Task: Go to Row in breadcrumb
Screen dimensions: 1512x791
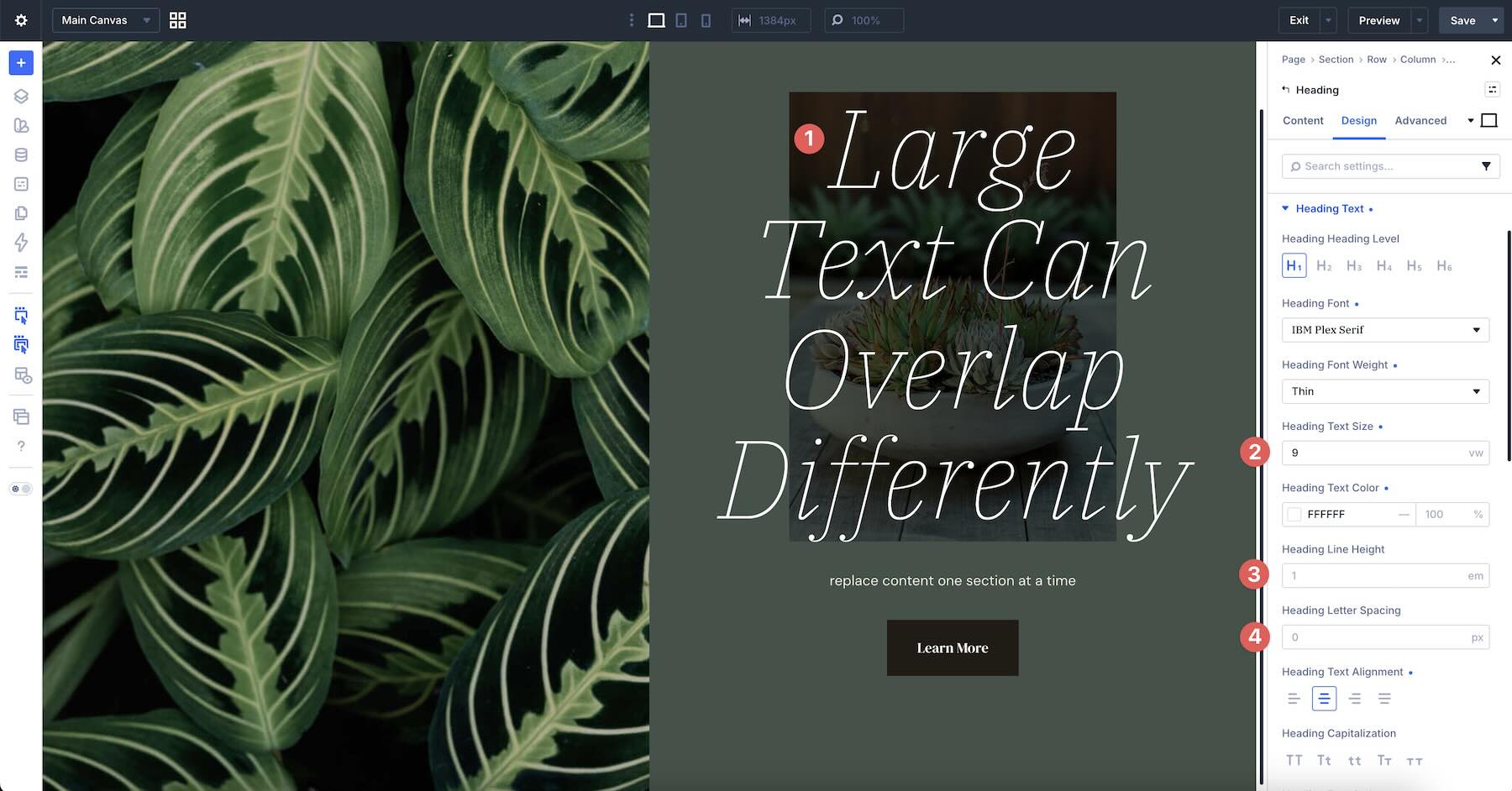Action: 1376,60
